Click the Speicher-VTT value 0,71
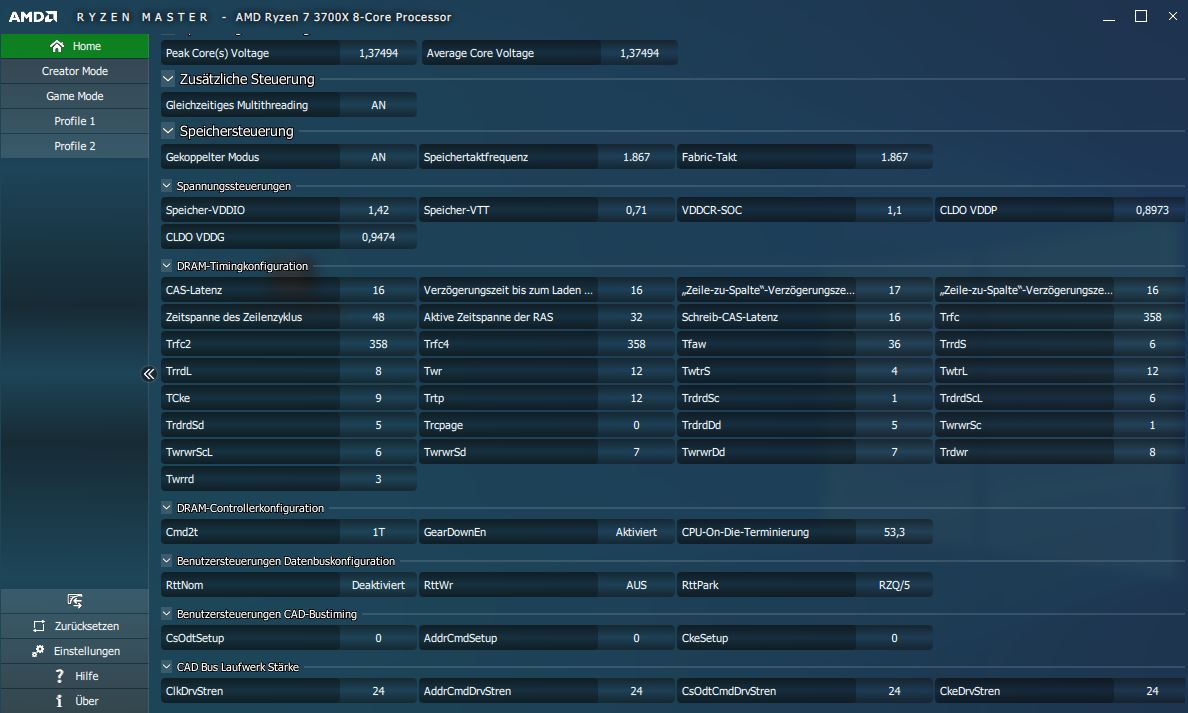Viewport: 1188px width, 713px height. tap(636, 210)
